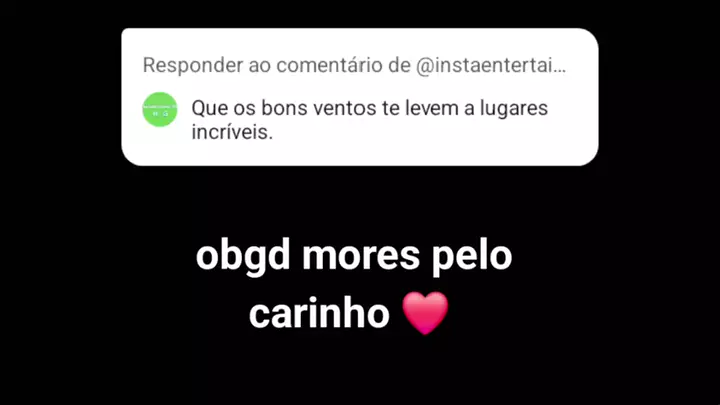This screenshot has width=720, height=405.
Task: Tap the caption word 'carinho'
Action: pyautogui.click(x=319, y=313)
